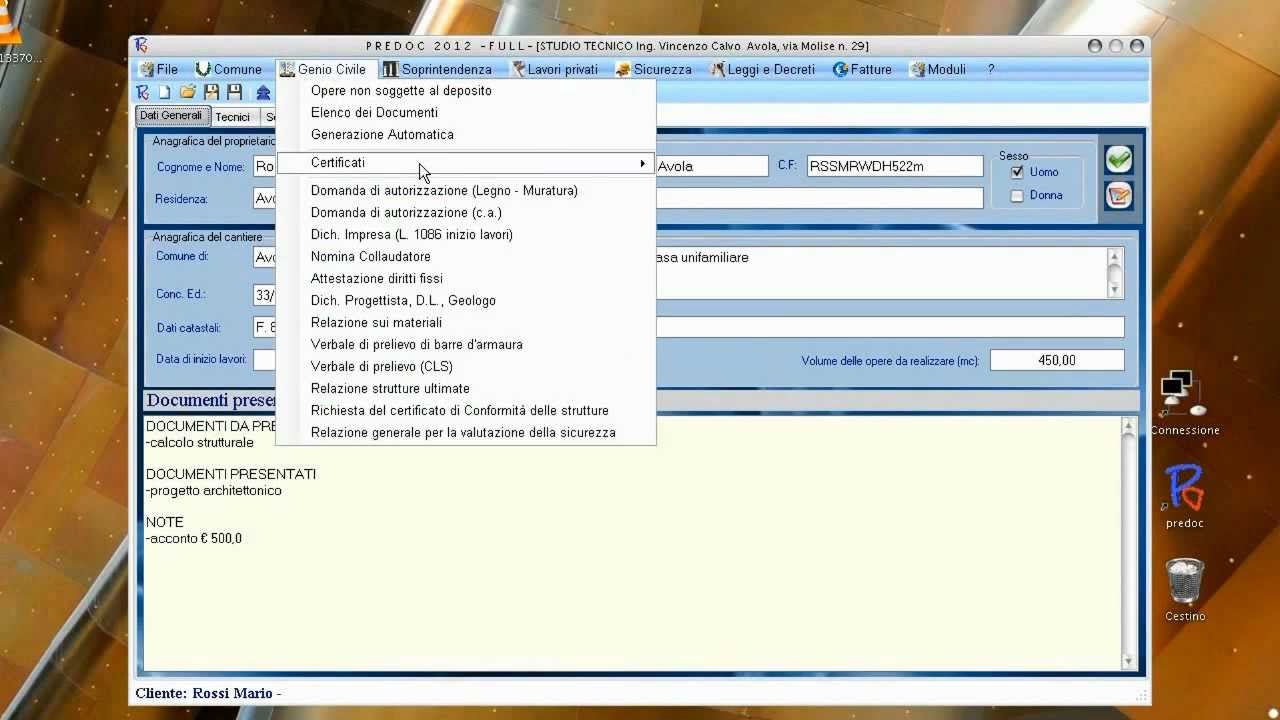Open the Connessione desktop icon

[1184, 404]
